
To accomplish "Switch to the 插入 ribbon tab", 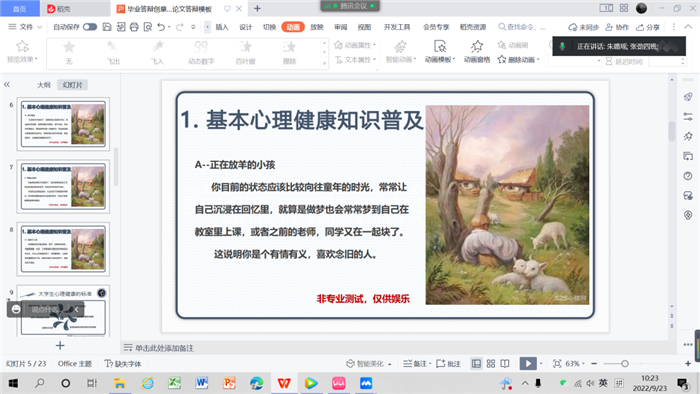I will pos(222,27).
